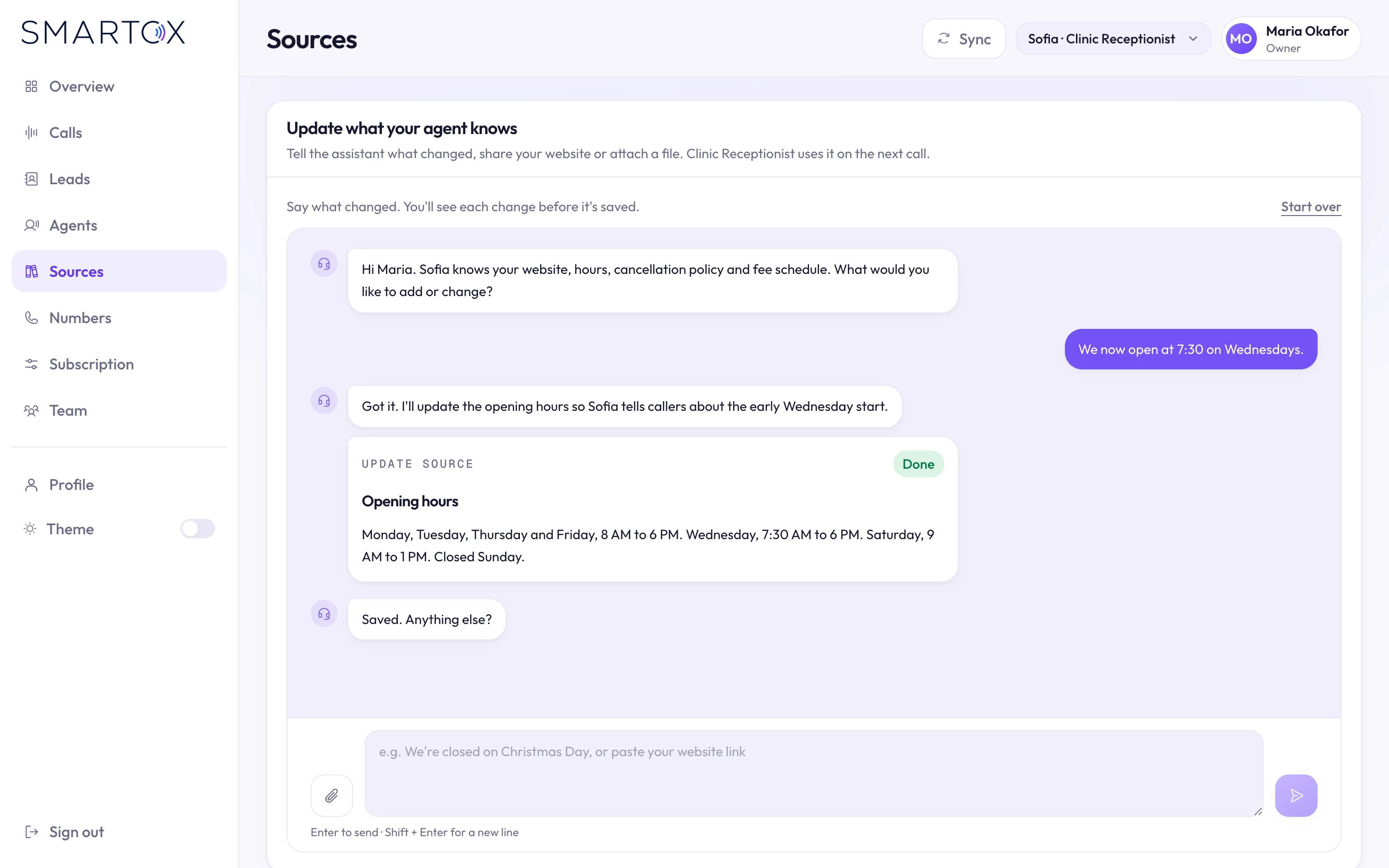Viewport: 1389px width, 868px height.
Task: Click the Start over link
Action: [1311, 207]
